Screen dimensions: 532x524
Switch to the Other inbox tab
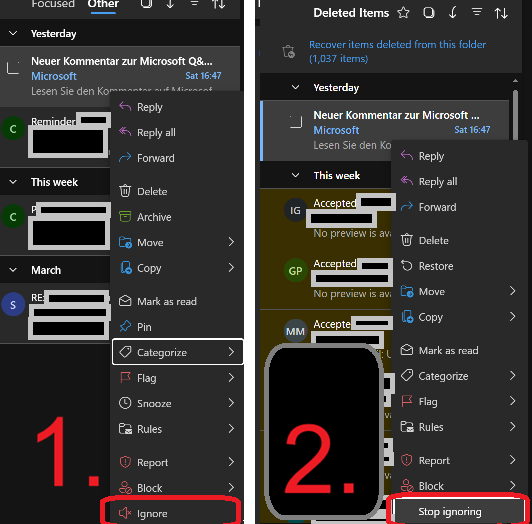103,4
